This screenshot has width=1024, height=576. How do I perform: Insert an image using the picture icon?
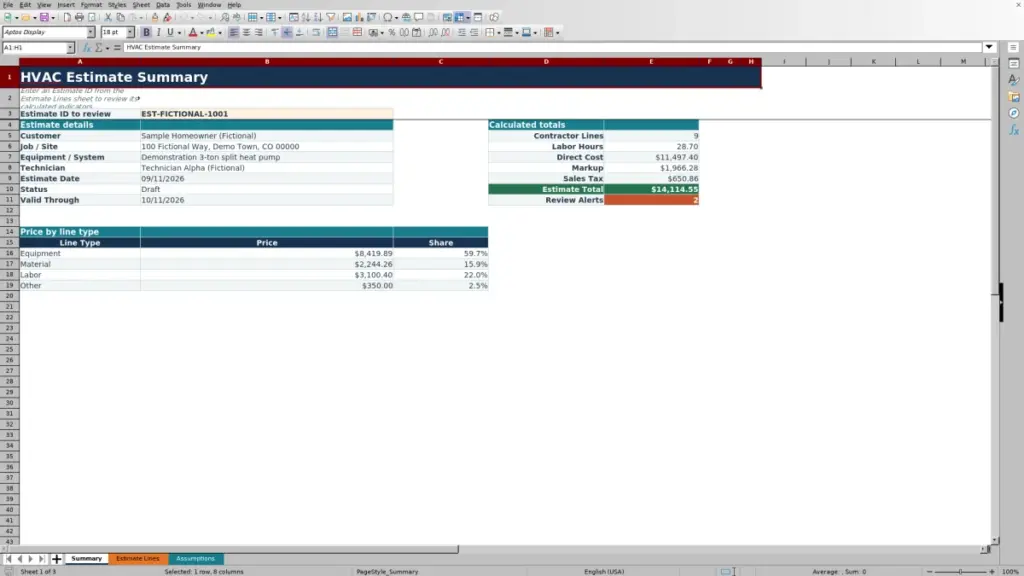click(x=347, y=18)
